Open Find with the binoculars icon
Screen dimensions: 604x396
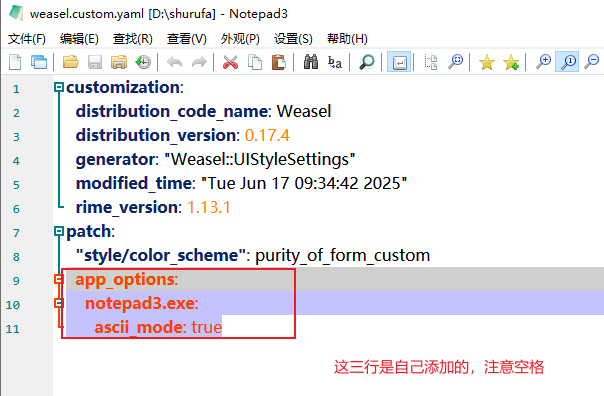(x=311, y=62)
